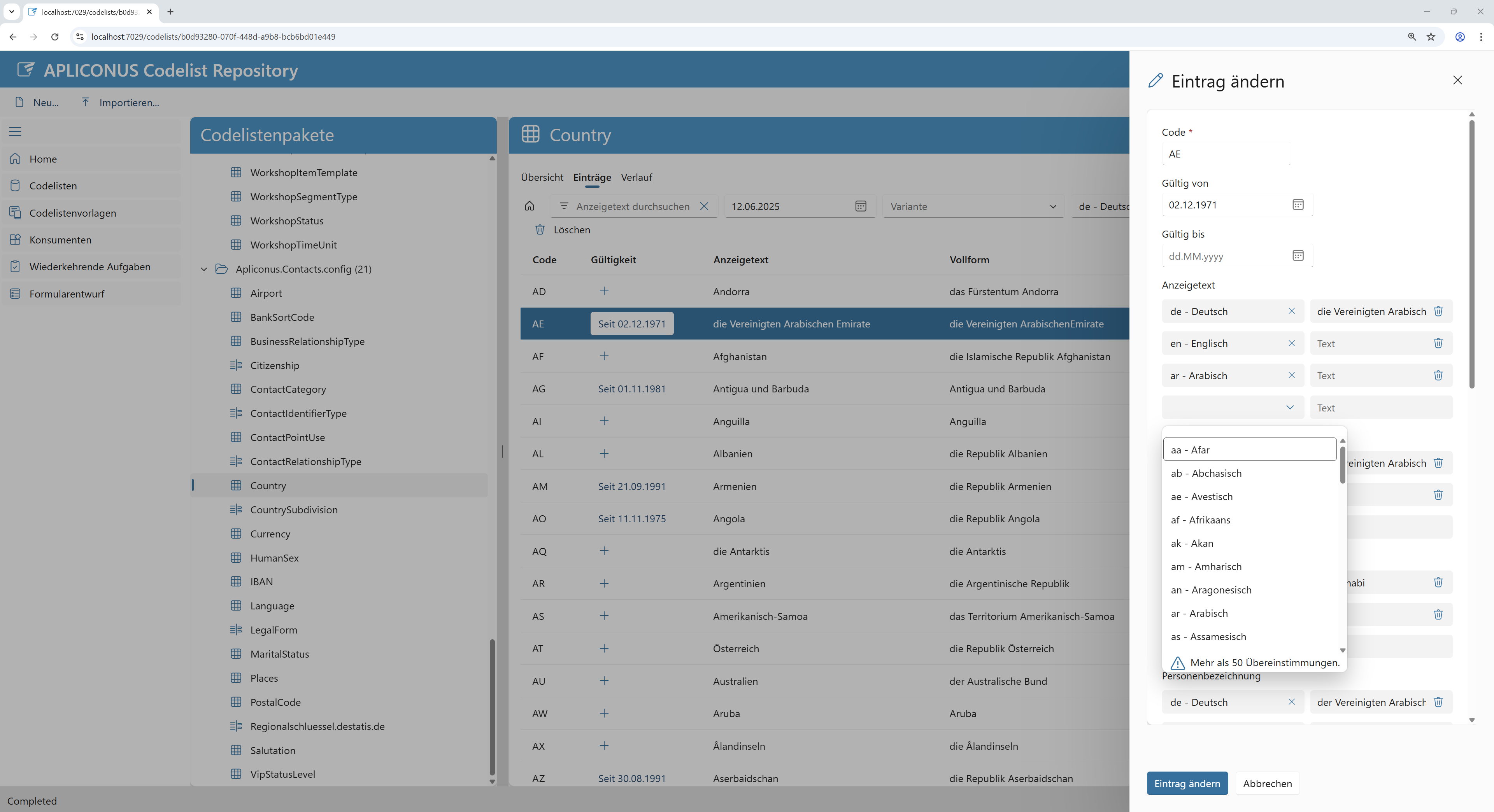Click the Abbrechen button
Image resolution: width=1494 pixels, height=812 pixels.
click(1267, 784)
